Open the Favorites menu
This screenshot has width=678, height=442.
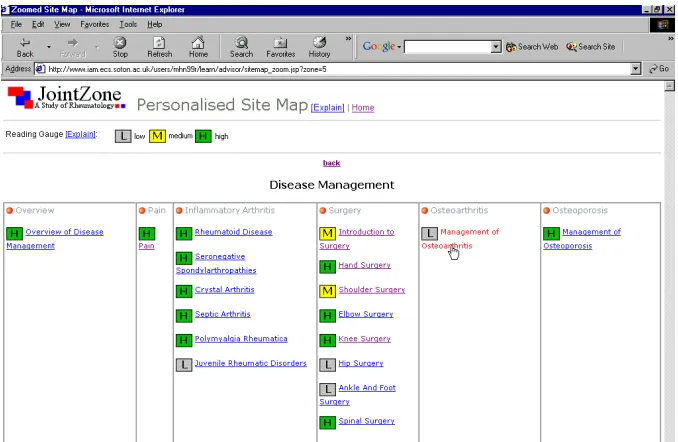pyautogui.click(x=94, y=24)
